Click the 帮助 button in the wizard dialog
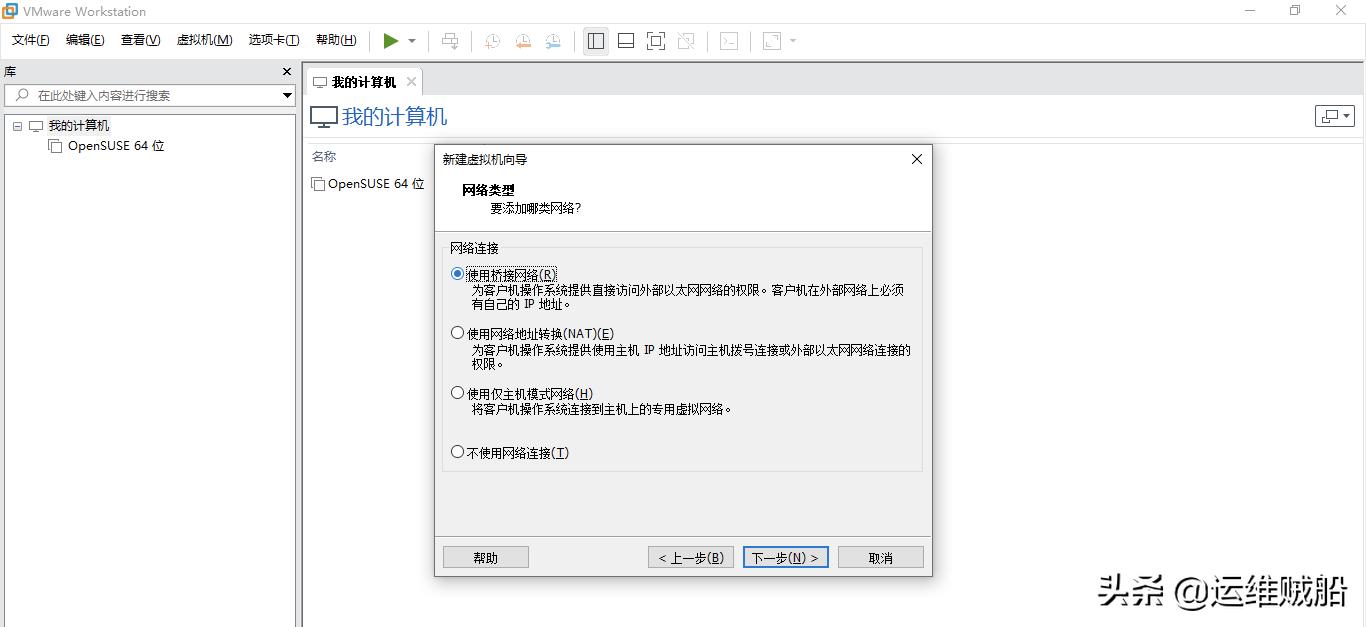The height and width of the screenshot is (627, 1366). tap(485, 556)
